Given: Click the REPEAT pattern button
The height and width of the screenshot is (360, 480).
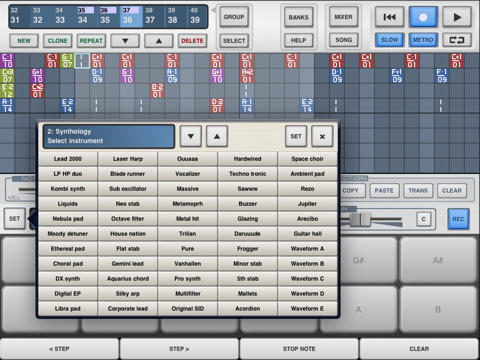Looking at the screenshot, I should tap(91, 41).
